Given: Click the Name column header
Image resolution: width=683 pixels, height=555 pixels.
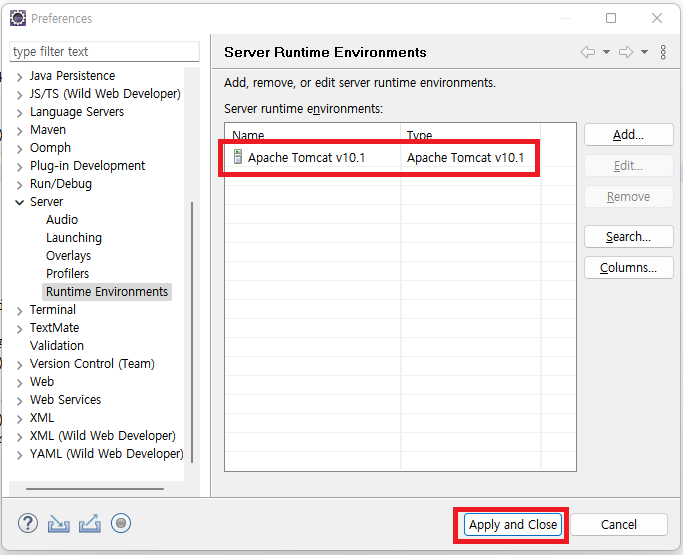Looking at the screenshot, I should point(313,134).
